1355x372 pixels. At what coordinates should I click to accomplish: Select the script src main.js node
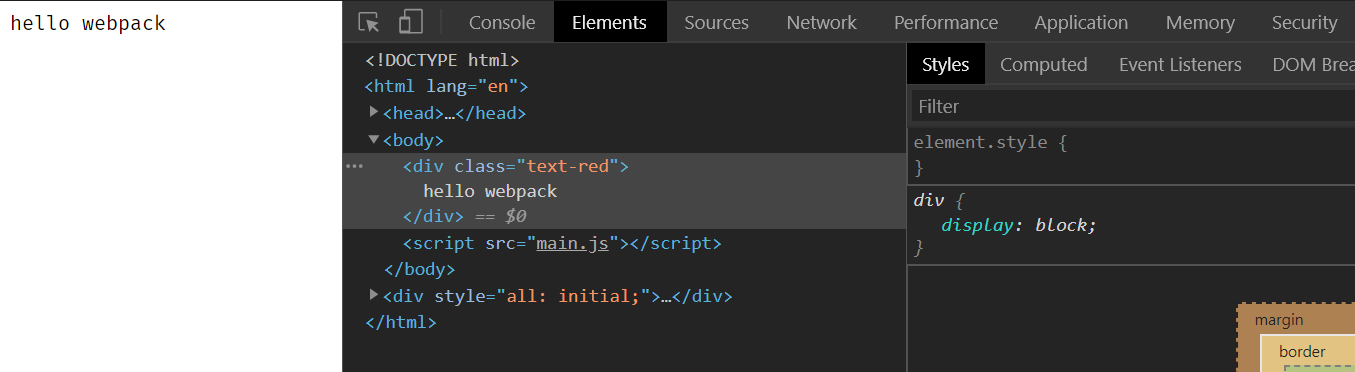tap(562, 243)
